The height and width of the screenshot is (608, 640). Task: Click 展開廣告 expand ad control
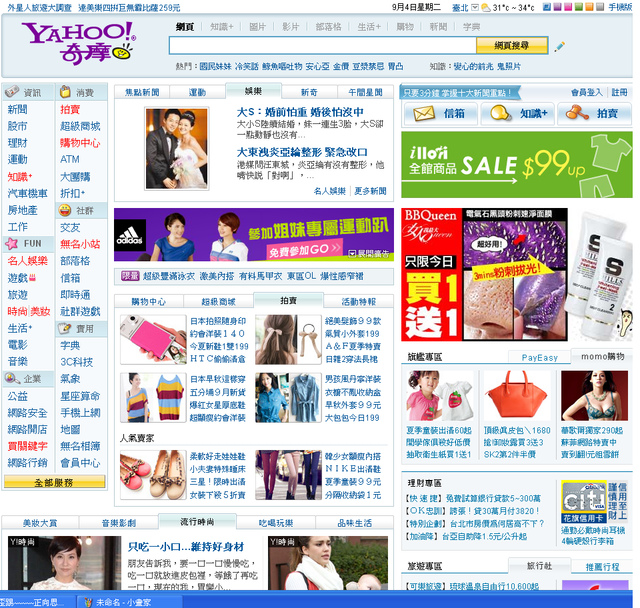[369, 254]
